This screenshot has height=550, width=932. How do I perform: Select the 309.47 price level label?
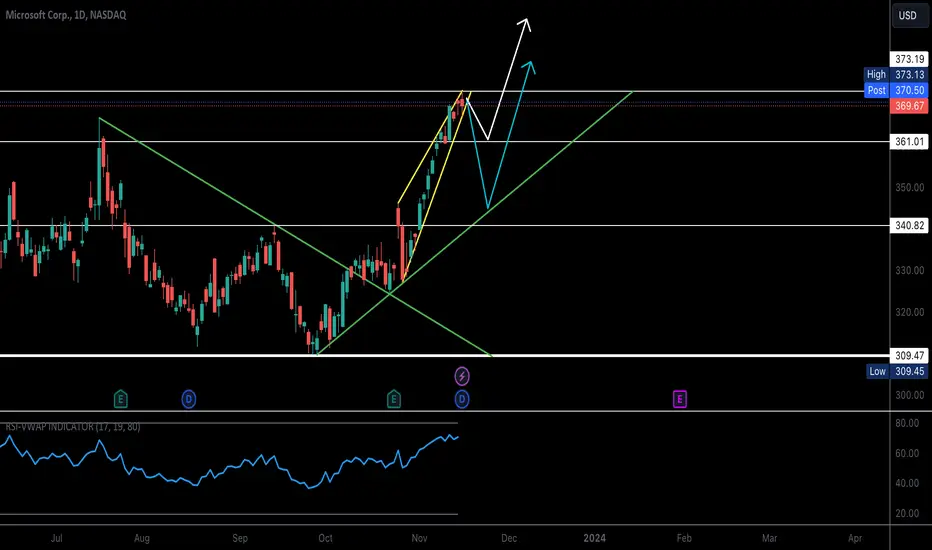[x=909, y=356]
